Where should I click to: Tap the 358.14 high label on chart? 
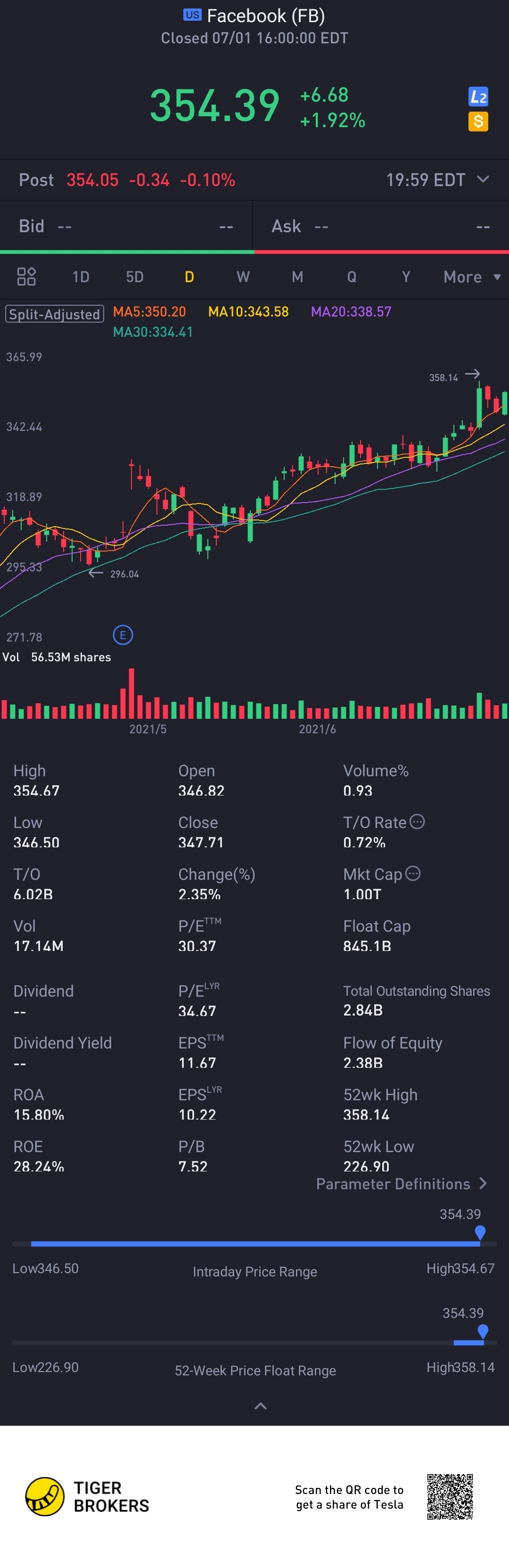[x=443, y=377]
